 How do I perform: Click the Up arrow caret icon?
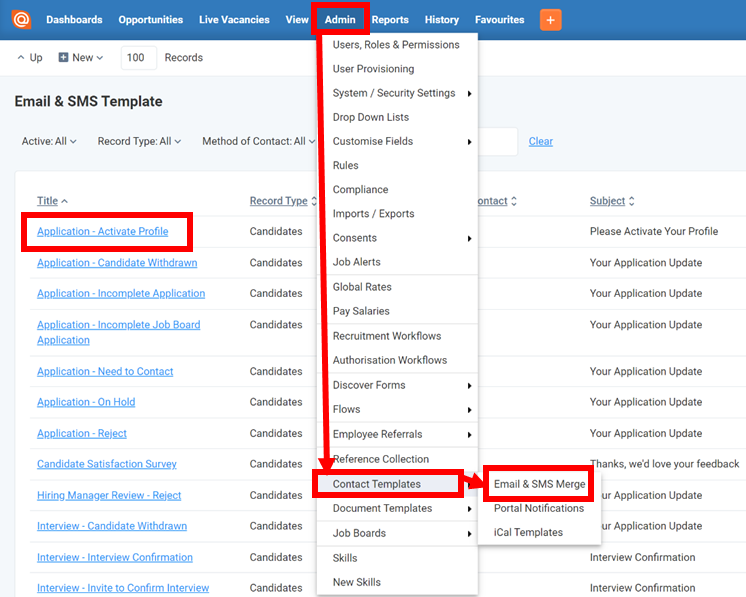pos(21,58)
